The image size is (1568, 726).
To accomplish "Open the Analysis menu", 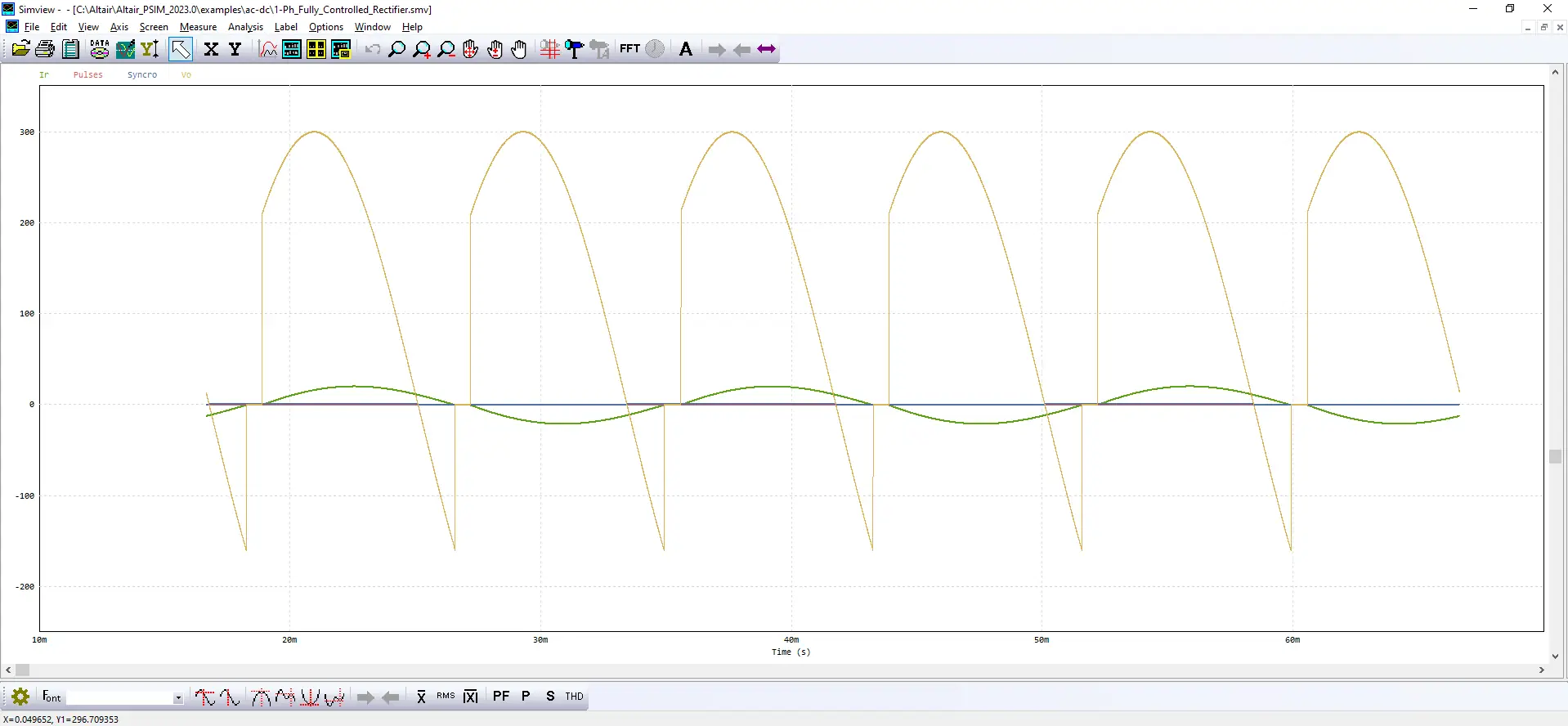I will (245, 27).
